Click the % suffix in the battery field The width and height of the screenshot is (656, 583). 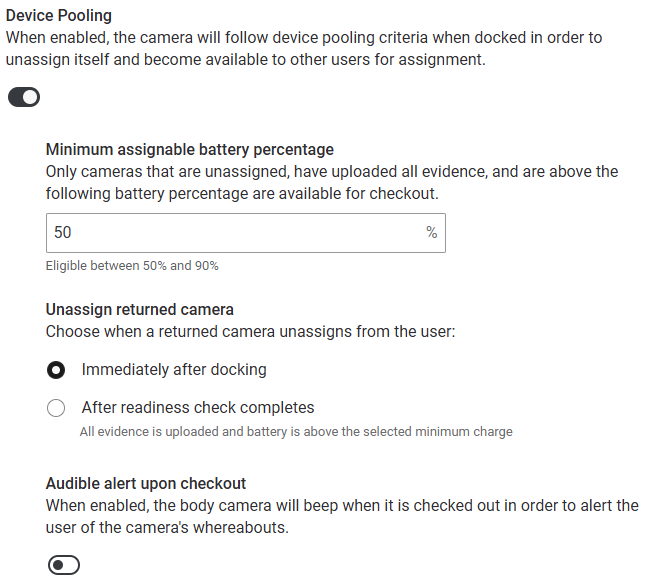[431, 232]
